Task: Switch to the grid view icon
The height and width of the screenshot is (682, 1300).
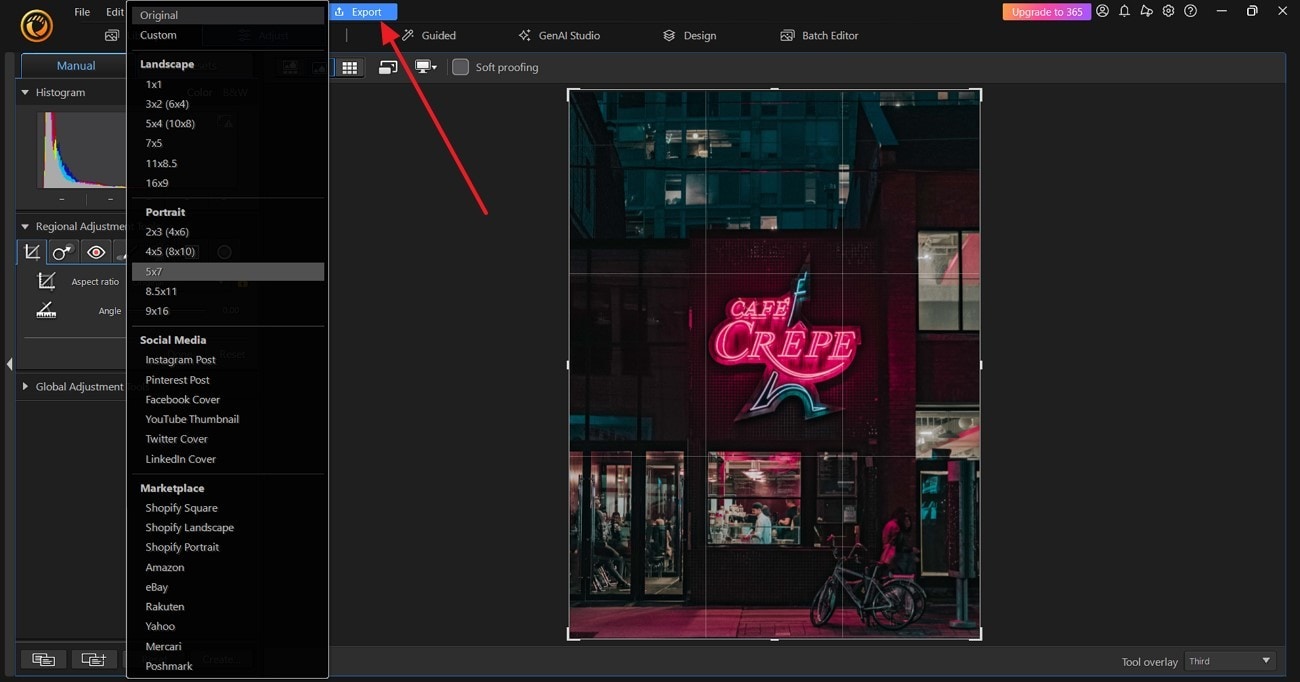Action: [x=349, y=67]
